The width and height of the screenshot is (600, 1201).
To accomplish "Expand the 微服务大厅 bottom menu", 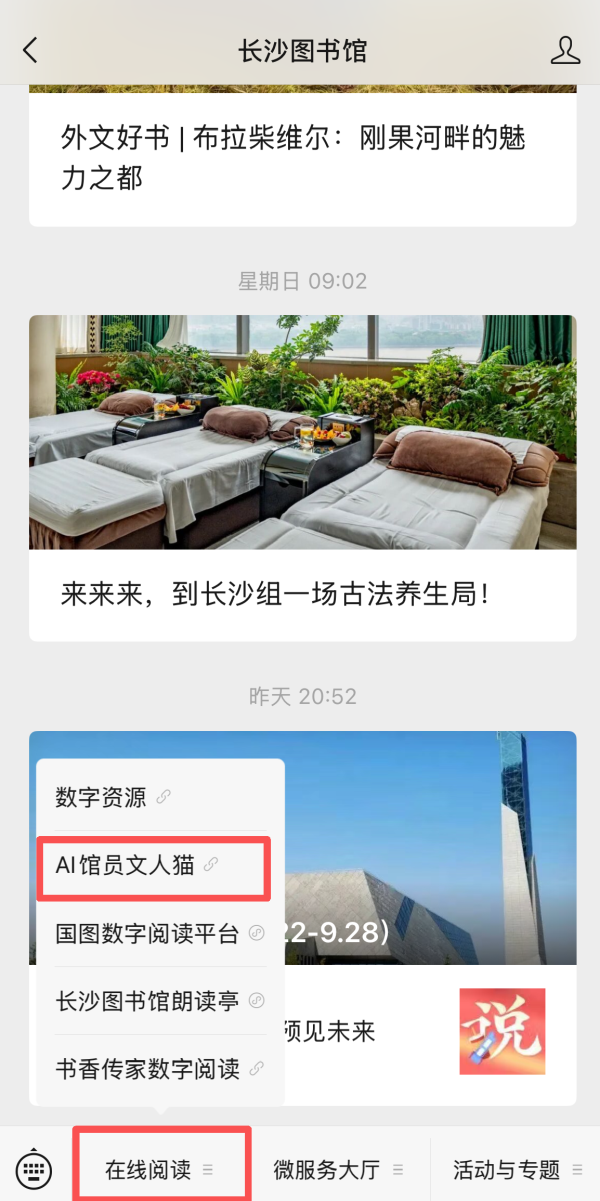I will (x=339, y=1169).
